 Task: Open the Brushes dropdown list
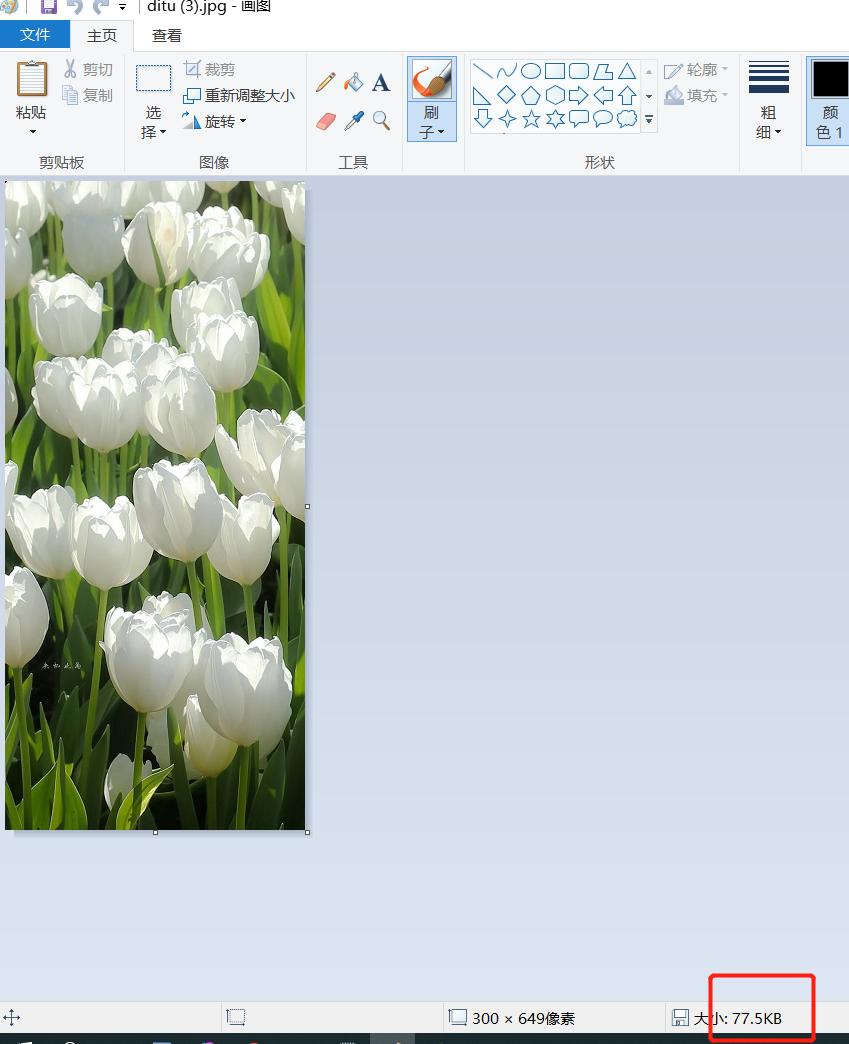pyautogui.click(x=431, y=131)
